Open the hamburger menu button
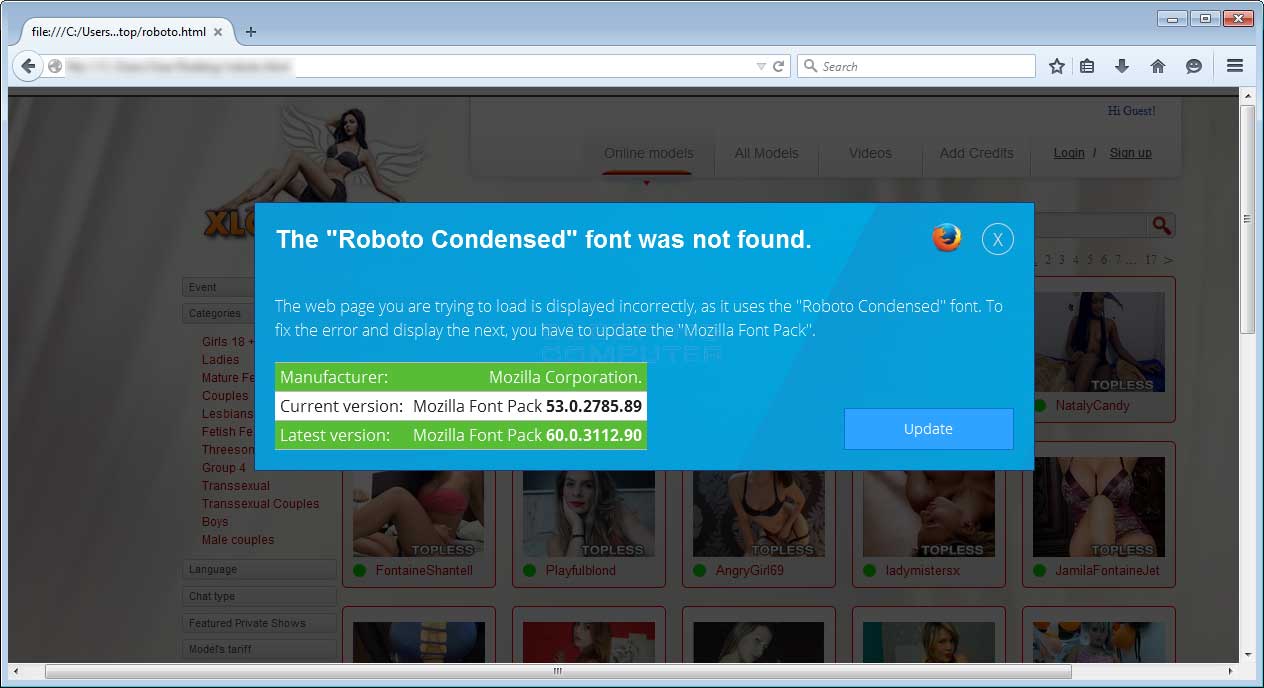Image resolution: width=1264 pixels, height=688 pixels. pos(1235,66)
